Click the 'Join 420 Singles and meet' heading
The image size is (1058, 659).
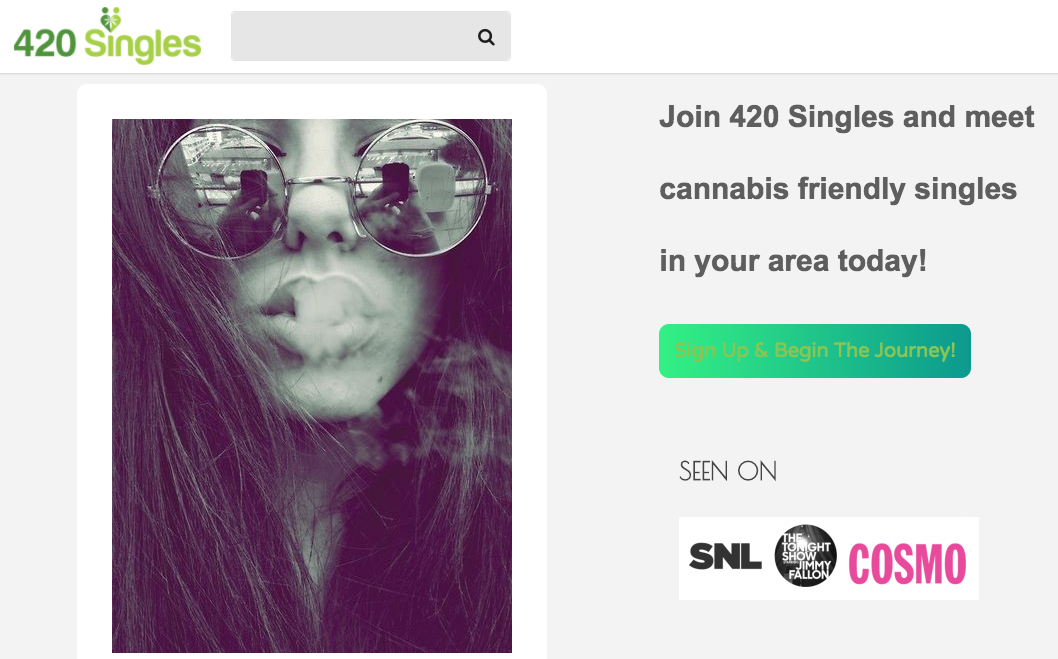[x=846, y=117]
